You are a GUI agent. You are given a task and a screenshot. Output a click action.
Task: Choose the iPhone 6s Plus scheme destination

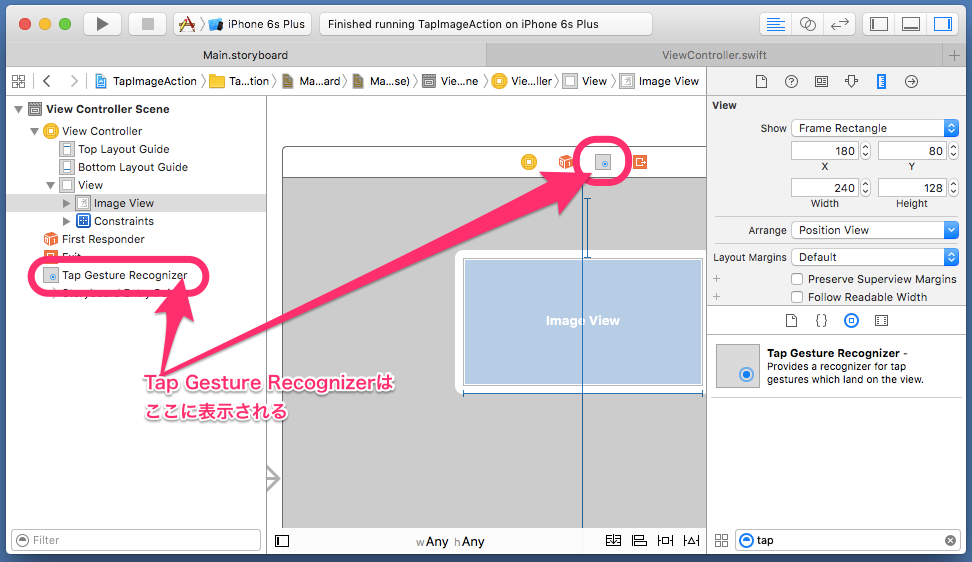click(258, 24)
